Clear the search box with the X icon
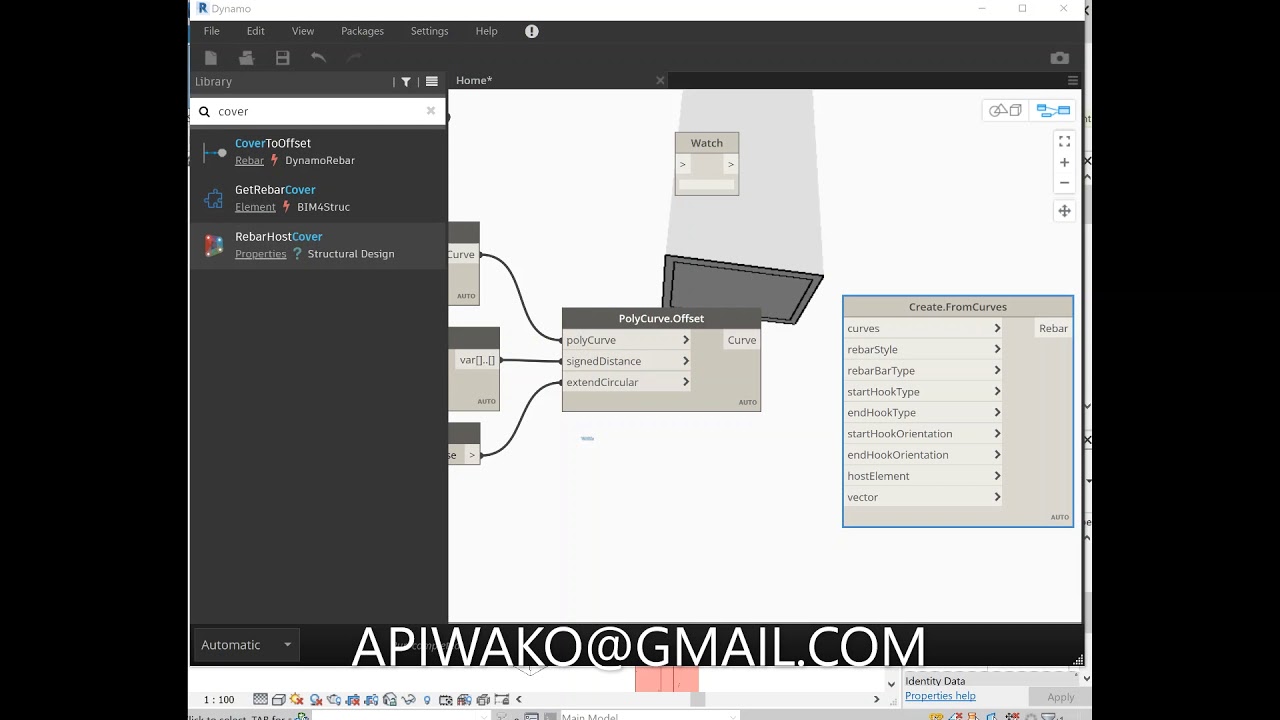 tap(431, 111)
